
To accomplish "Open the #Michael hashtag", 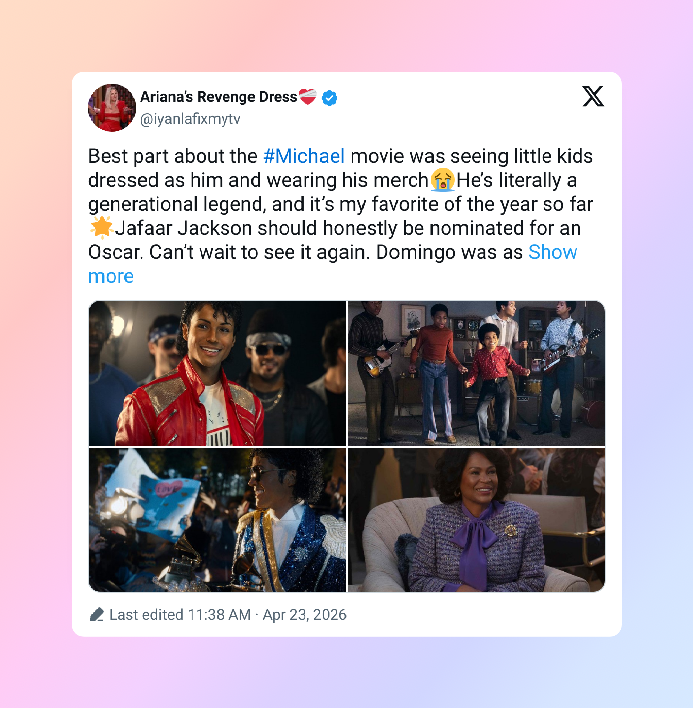I will pos(304,156).
